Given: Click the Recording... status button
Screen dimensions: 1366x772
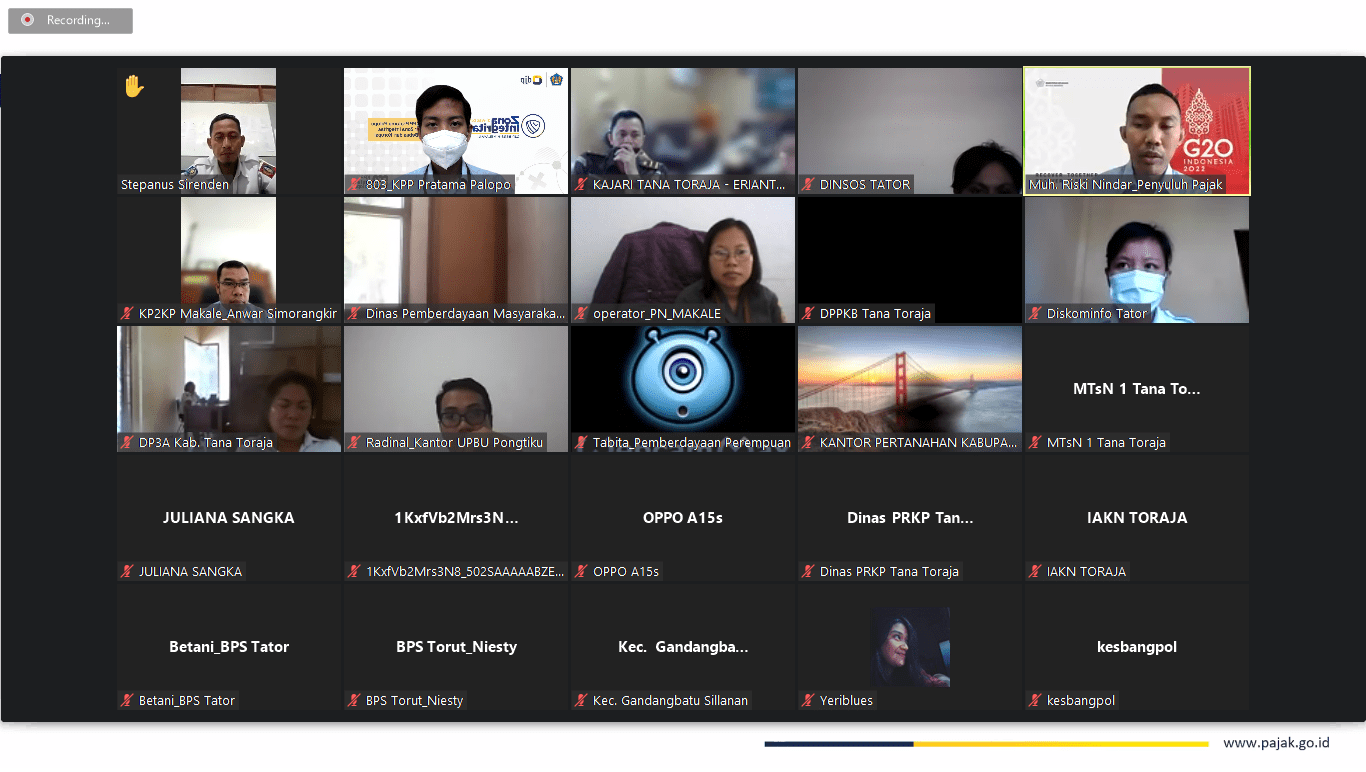Looking at the screenshot, I should pyautogui.click(x=70, y=20).
